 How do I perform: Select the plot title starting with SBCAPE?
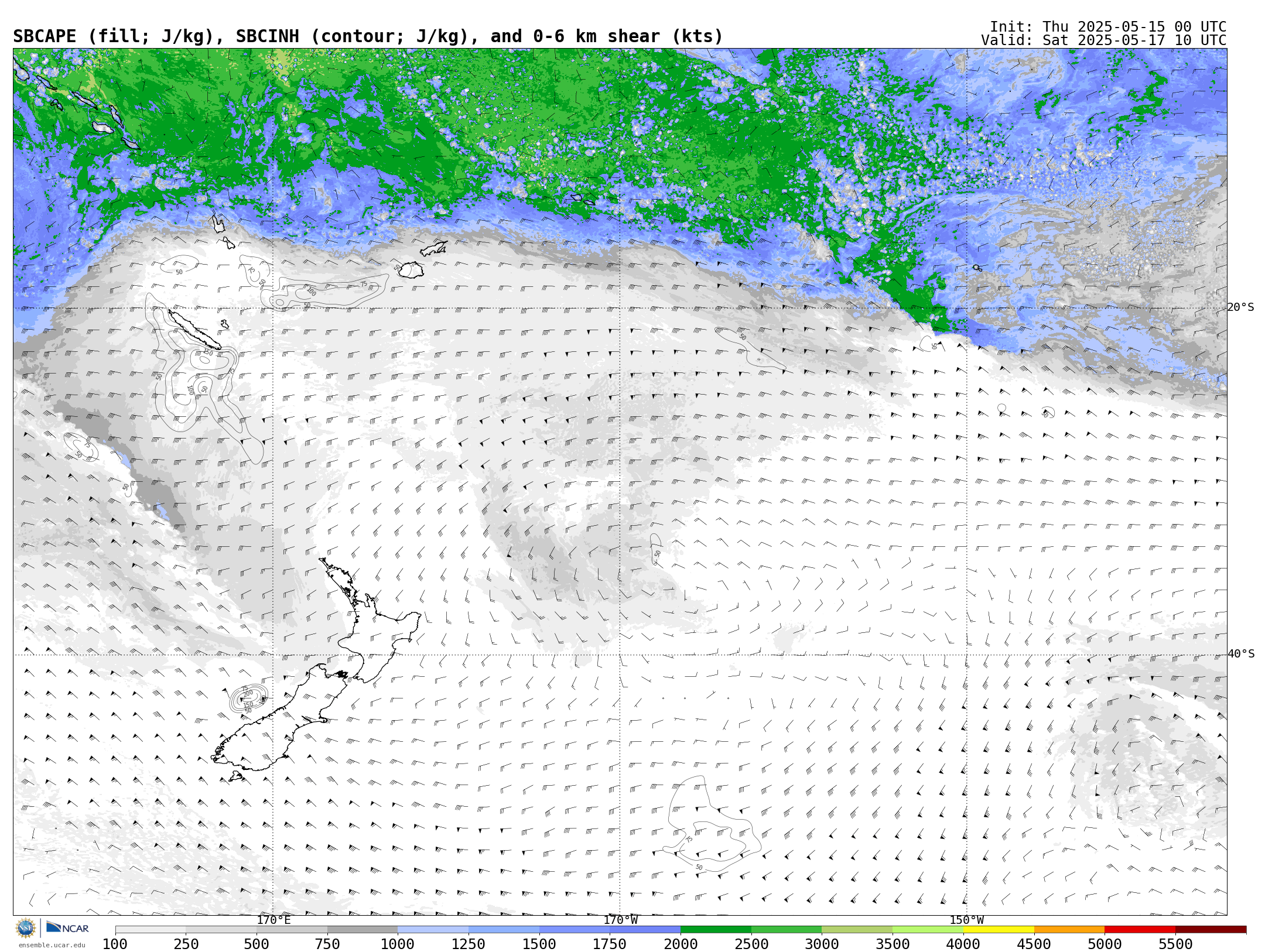click(x=368, y=36)
